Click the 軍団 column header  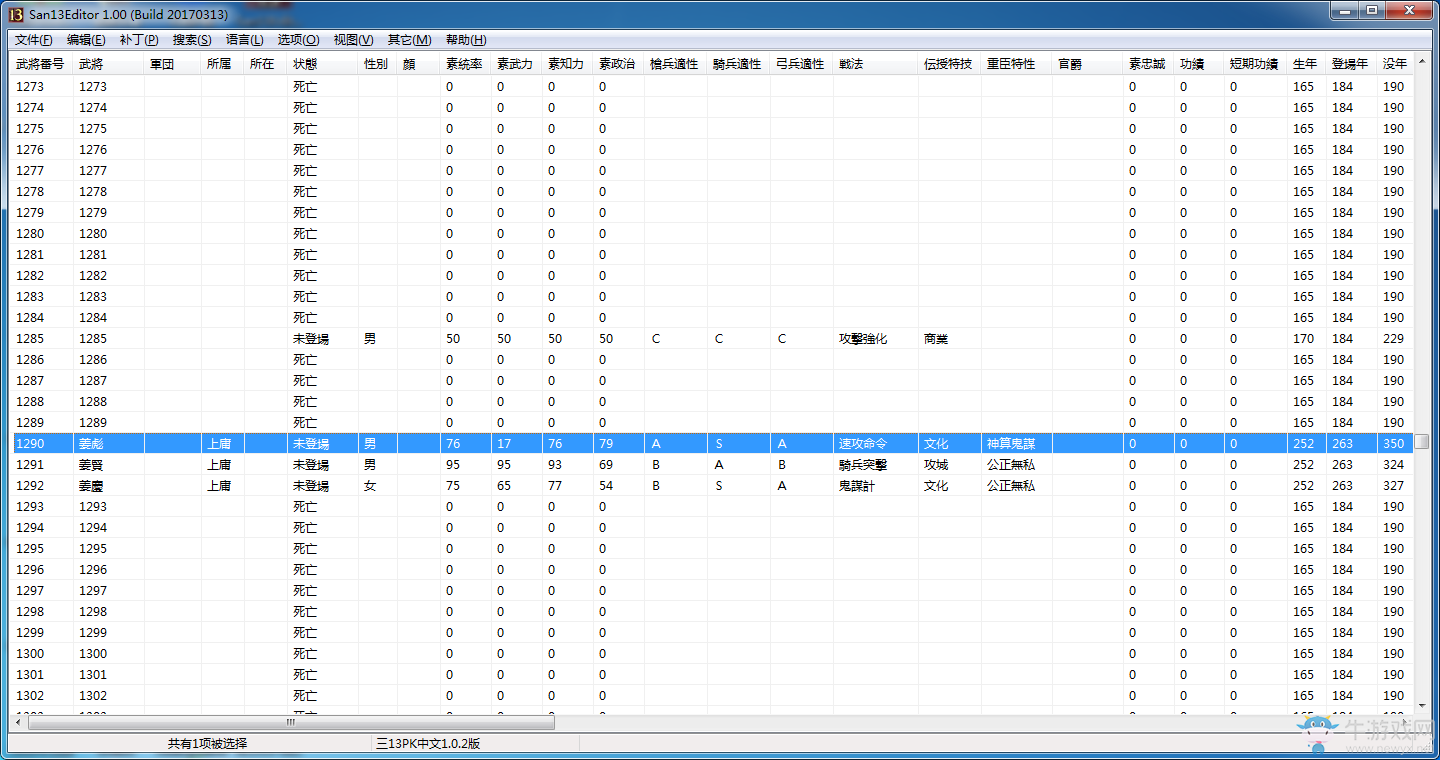click(172, 64)
